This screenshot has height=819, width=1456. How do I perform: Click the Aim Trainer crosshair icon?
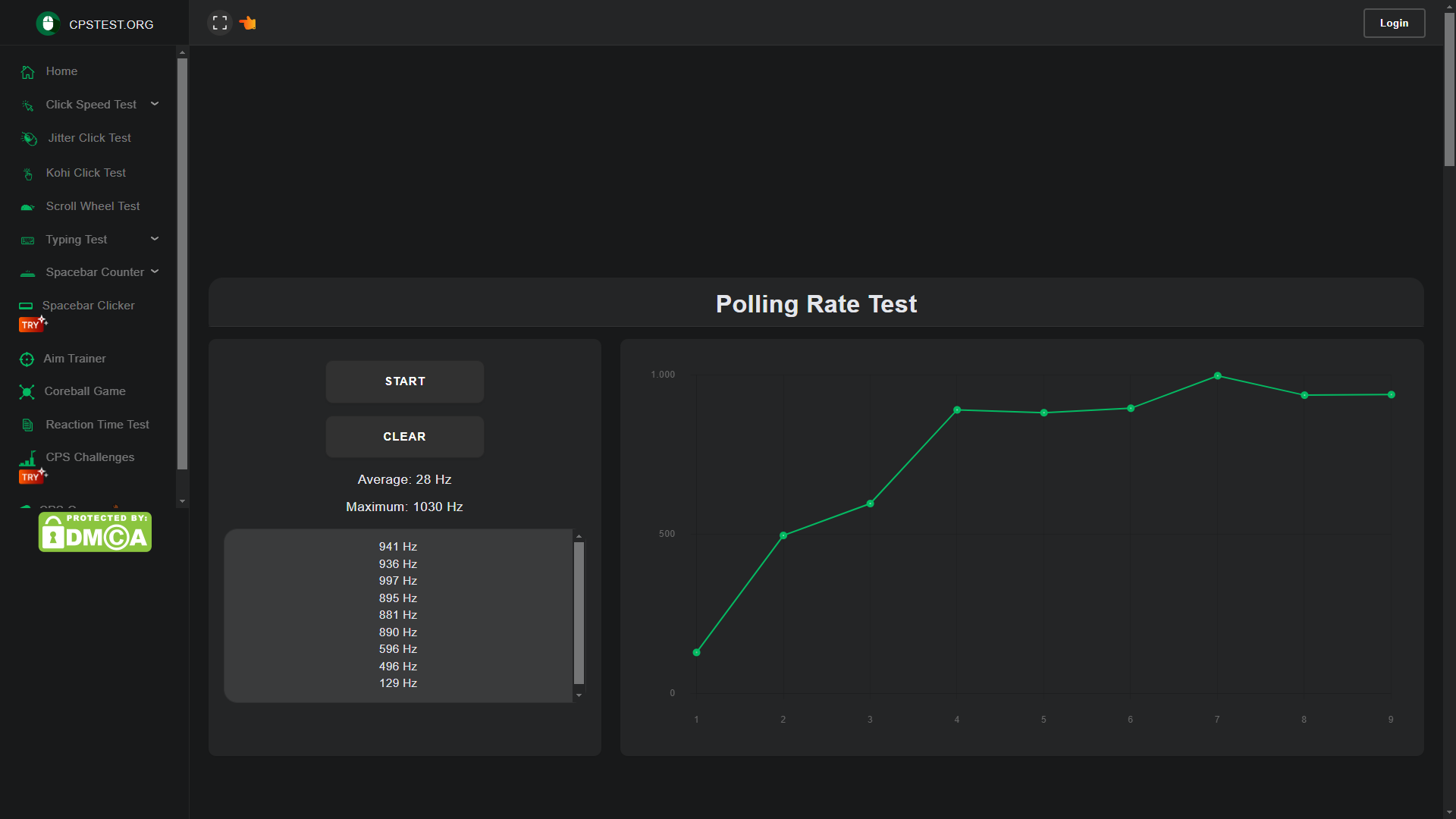click(27, 359)
